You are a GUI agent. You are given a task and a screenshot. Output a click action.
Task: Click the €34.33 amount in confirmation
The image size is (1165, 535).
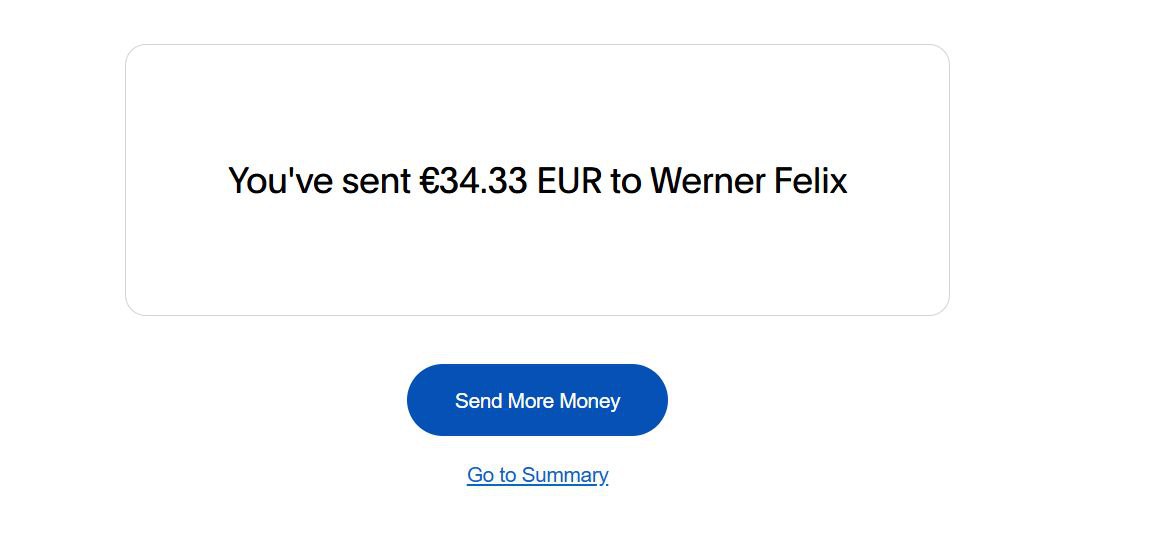(473, 181)
